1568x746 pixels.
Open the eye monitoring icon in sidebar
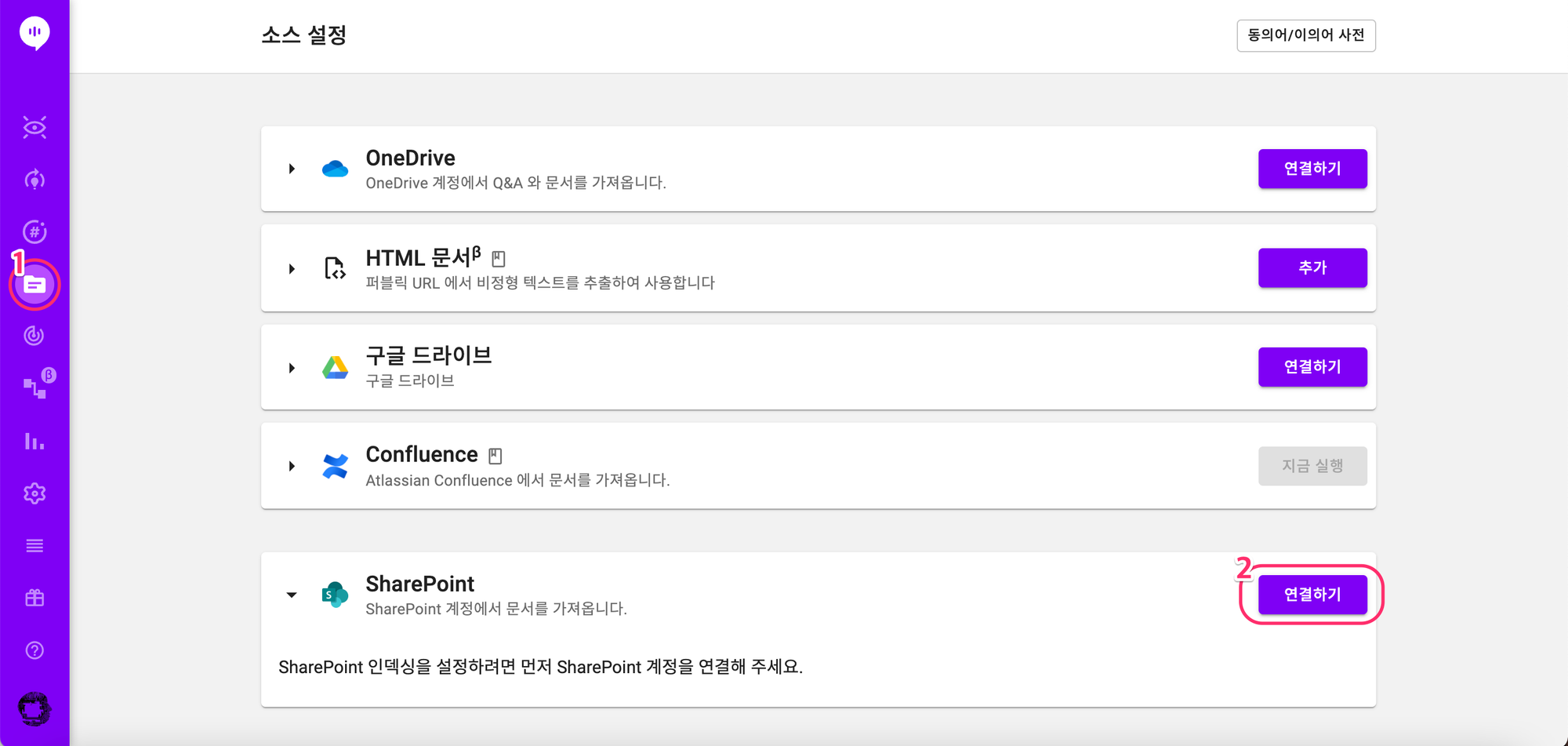[34, 127]
